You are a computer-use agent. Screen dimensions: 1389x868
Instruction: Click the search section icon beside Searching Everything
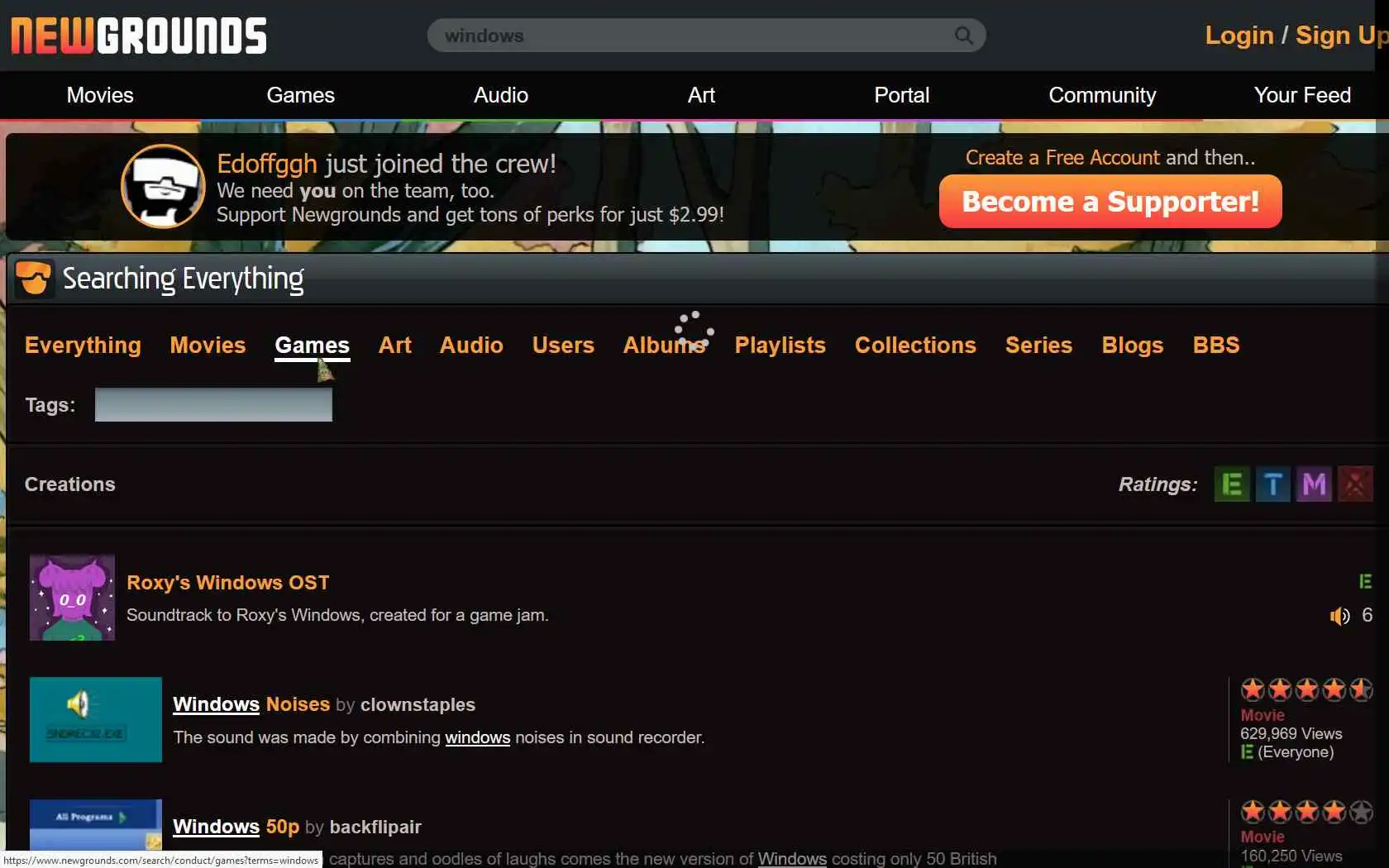pos(34,278)
